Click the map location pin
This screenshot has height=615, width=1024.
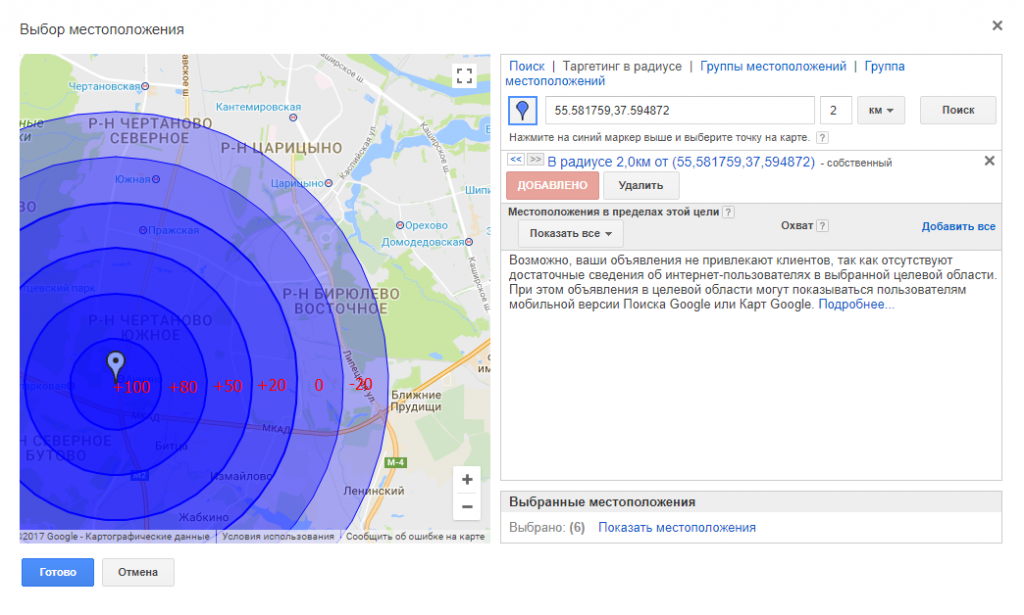point(116,366)
